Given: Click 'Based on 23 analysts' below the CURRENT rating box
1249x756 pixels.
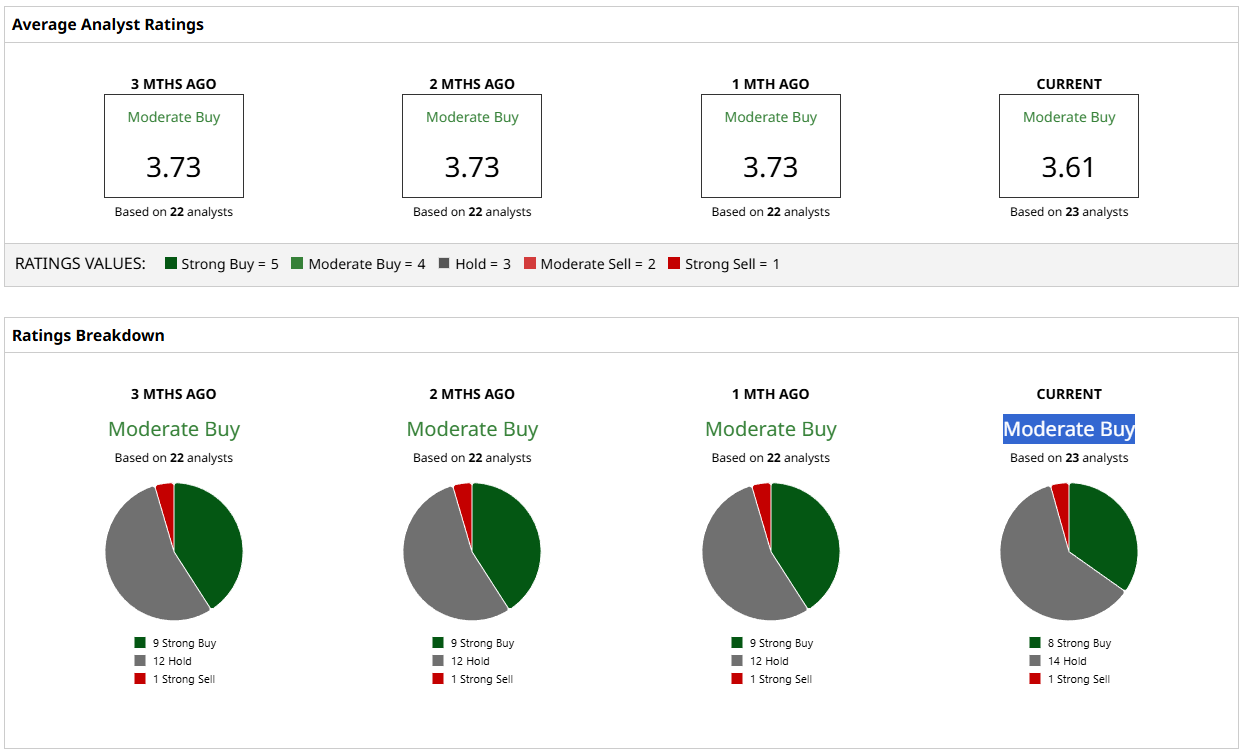Looking at the screenshot, I should (x=1069, y=212).
